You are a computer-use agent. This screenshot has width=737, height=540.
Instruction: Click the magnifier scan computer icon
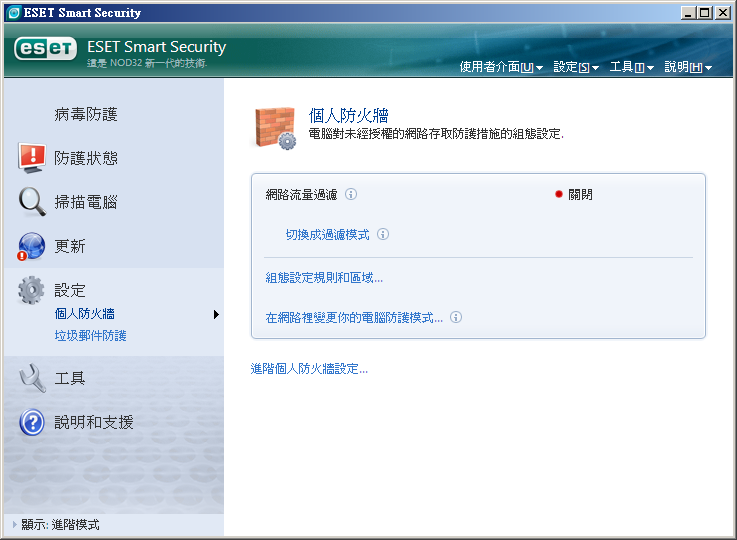pyautogui.click(x=32, y=202)
